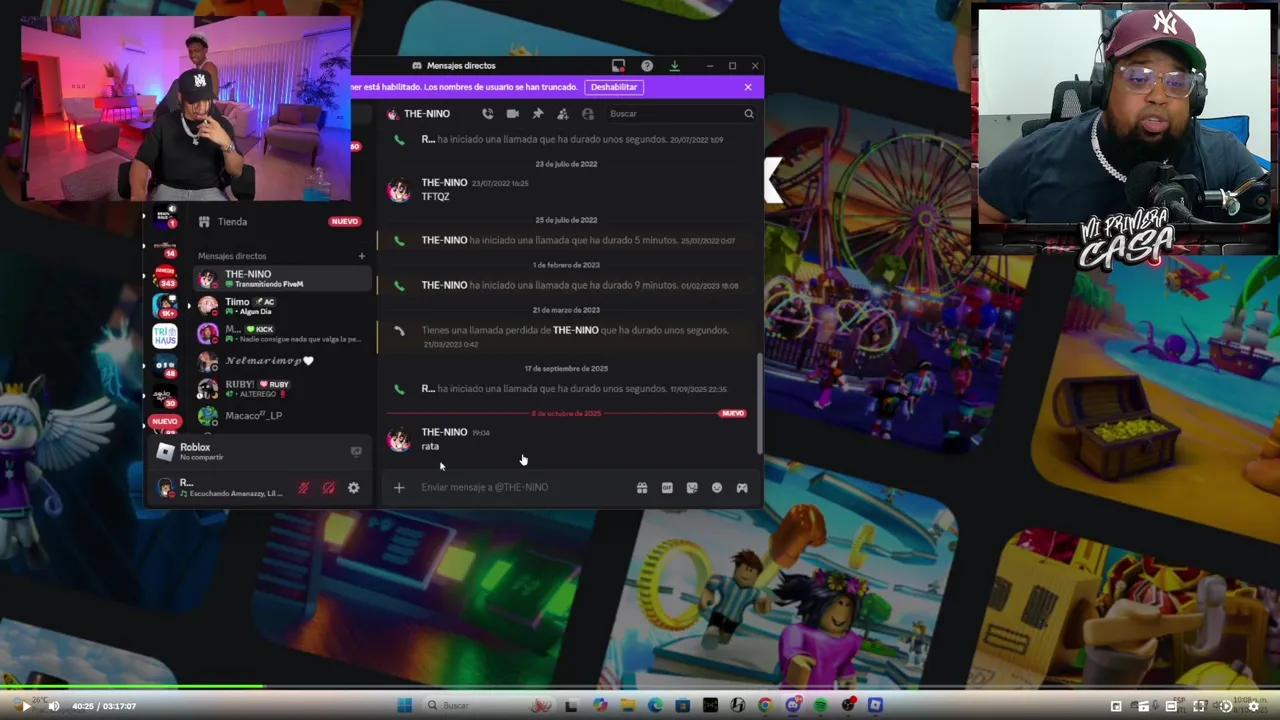Image resolution: width=1280 pixels, height=720 pixels.
Task: Open RUBY! direct message conversation
Action: pyautogui.click(x=282, y=389)
